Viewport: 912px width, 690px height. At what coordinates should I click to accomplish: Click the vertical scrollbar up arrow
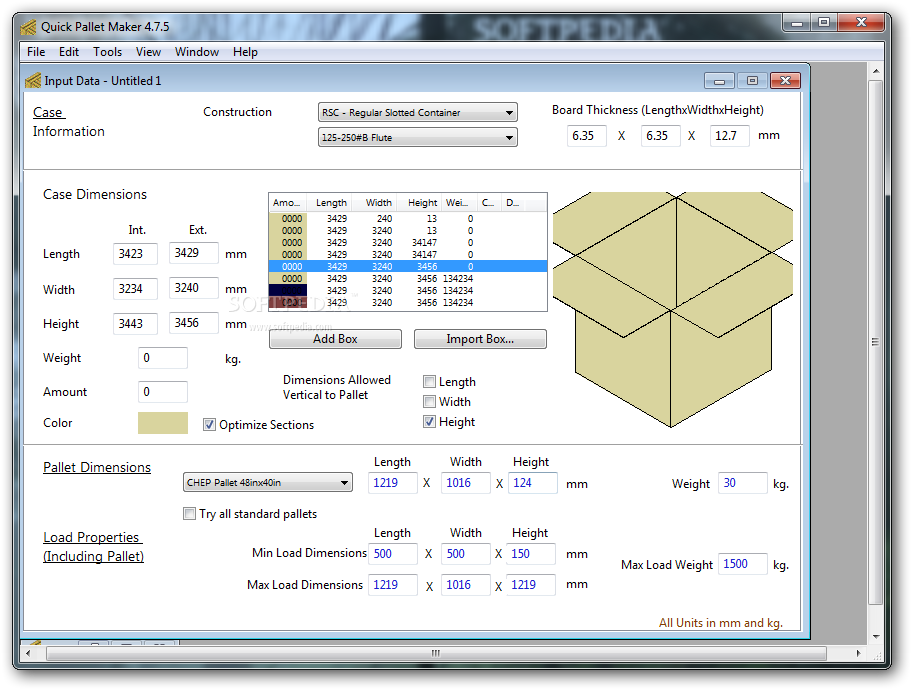pos(876,71)
